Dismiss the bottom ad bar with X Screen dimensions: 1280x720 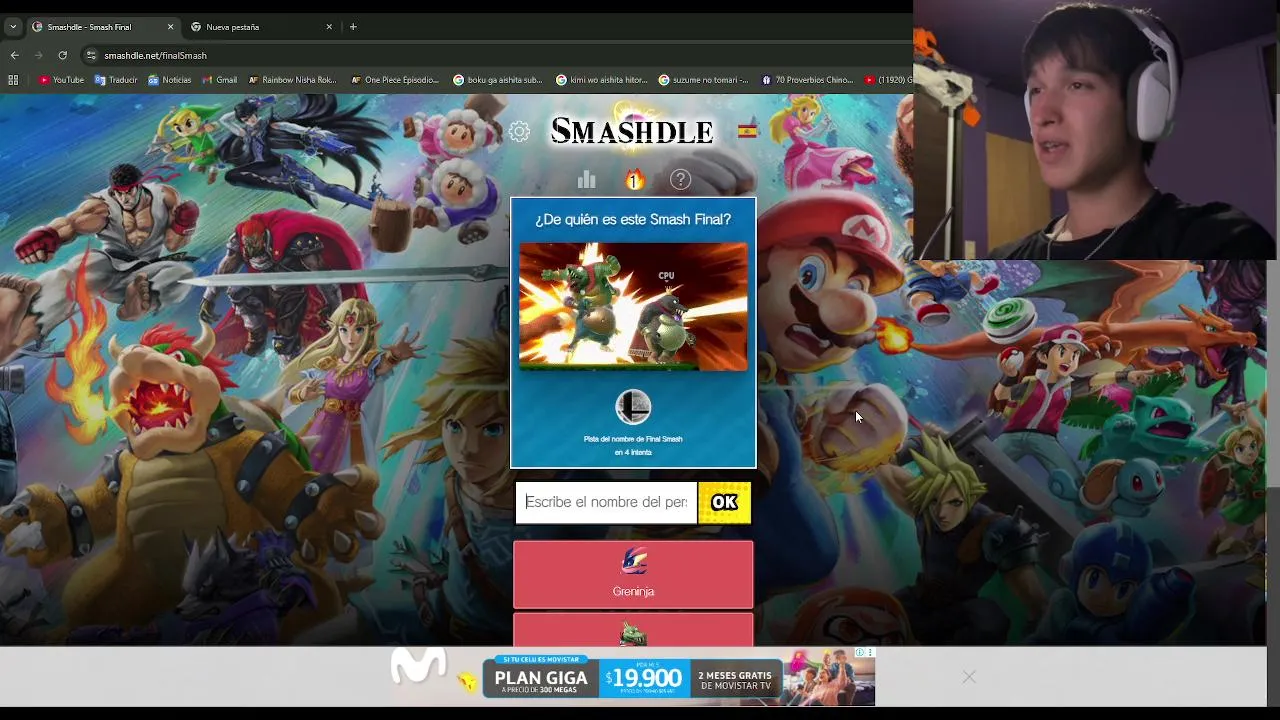tap(969, 677)
